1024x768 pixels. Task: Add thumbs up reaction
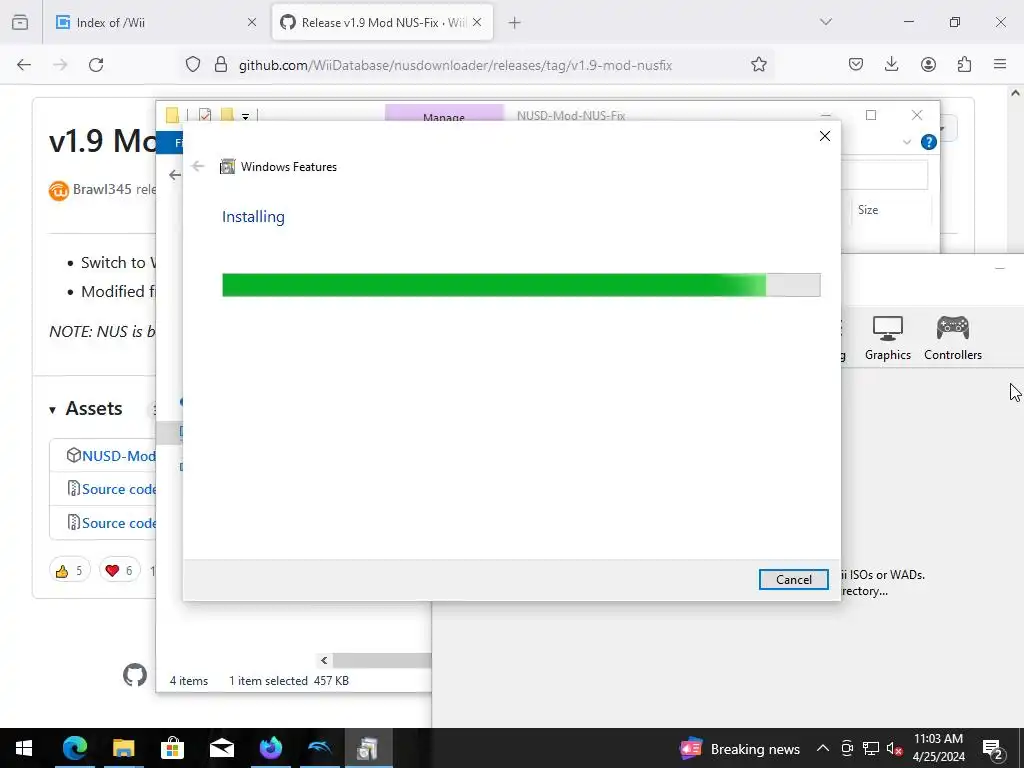pos(69,571)
